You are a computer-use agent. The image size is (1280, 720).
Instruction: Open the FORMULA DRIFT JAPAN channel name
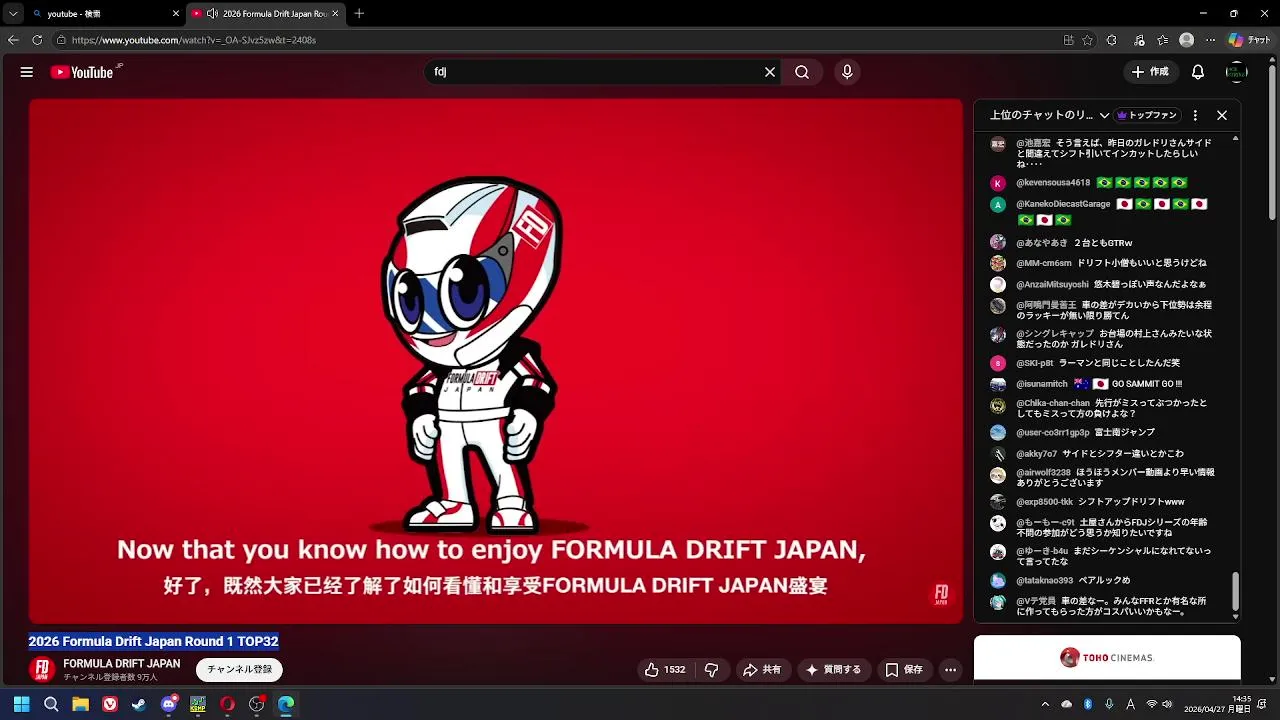[x=122, y=664]
